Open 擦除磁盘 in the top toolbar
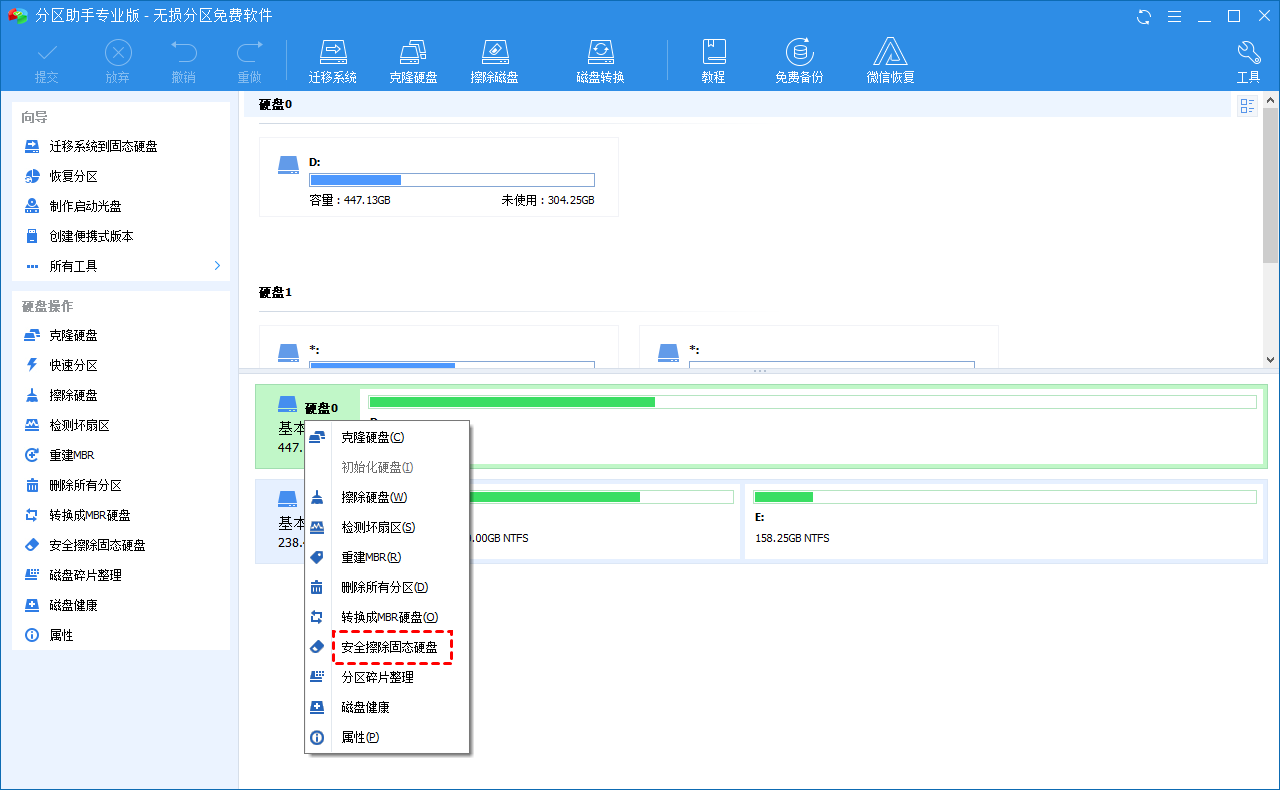The image size is (1280, 790). click(x=494, y=61)
